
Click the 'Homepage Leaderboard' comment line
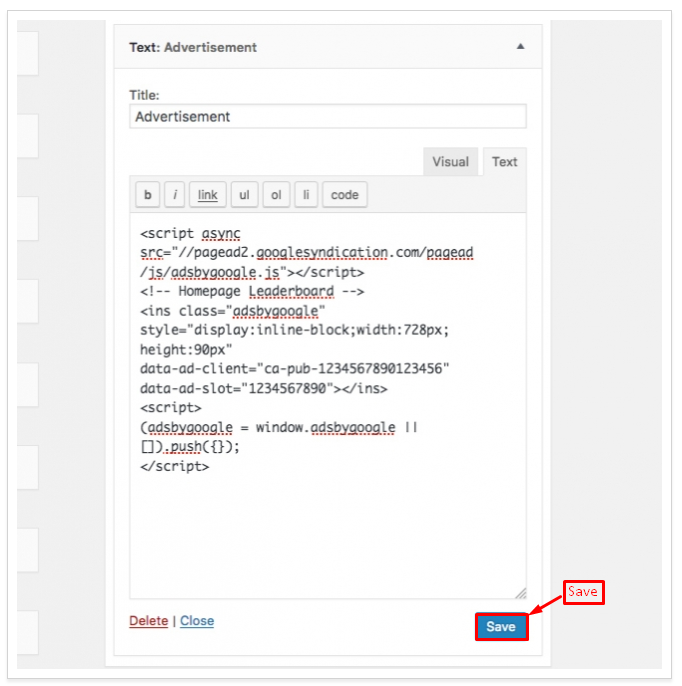(252, 291)
